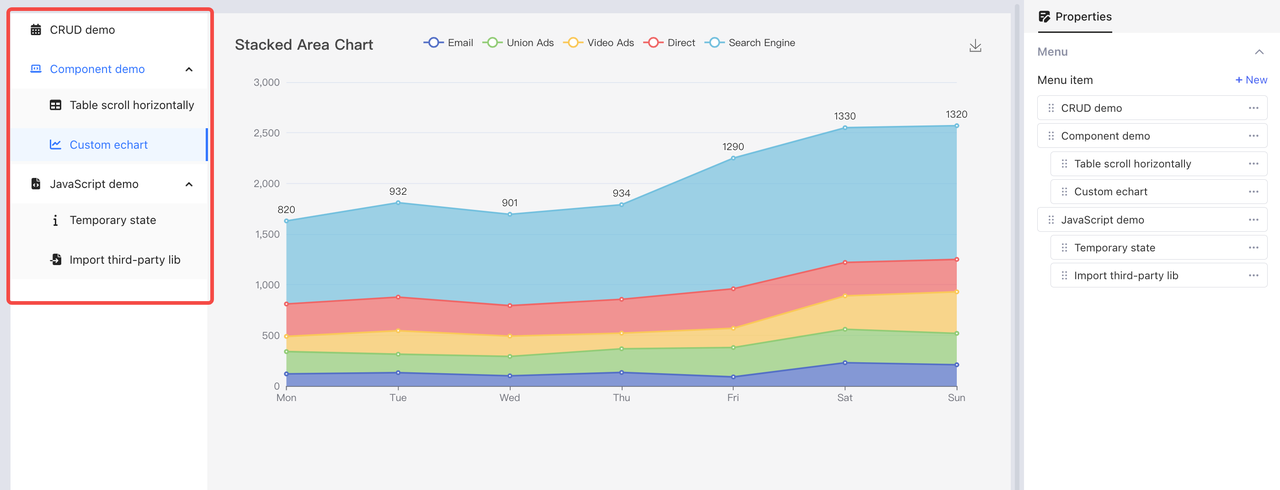The height and width of the screenshot is (490, 1280).
Task: Add a new menu item with + New
Action: pos(1250,80)
